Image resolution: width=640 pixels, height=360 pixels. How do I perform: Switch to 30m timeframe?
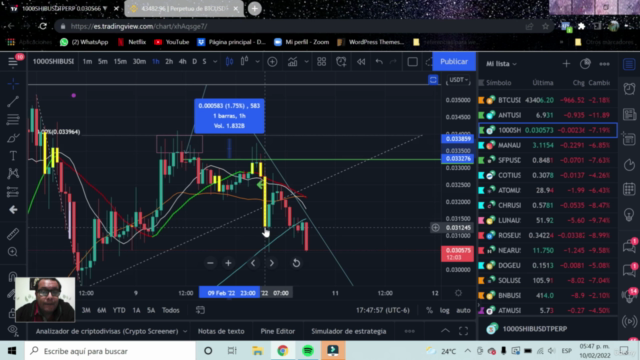pyautogui.click(x=139, y=62)
